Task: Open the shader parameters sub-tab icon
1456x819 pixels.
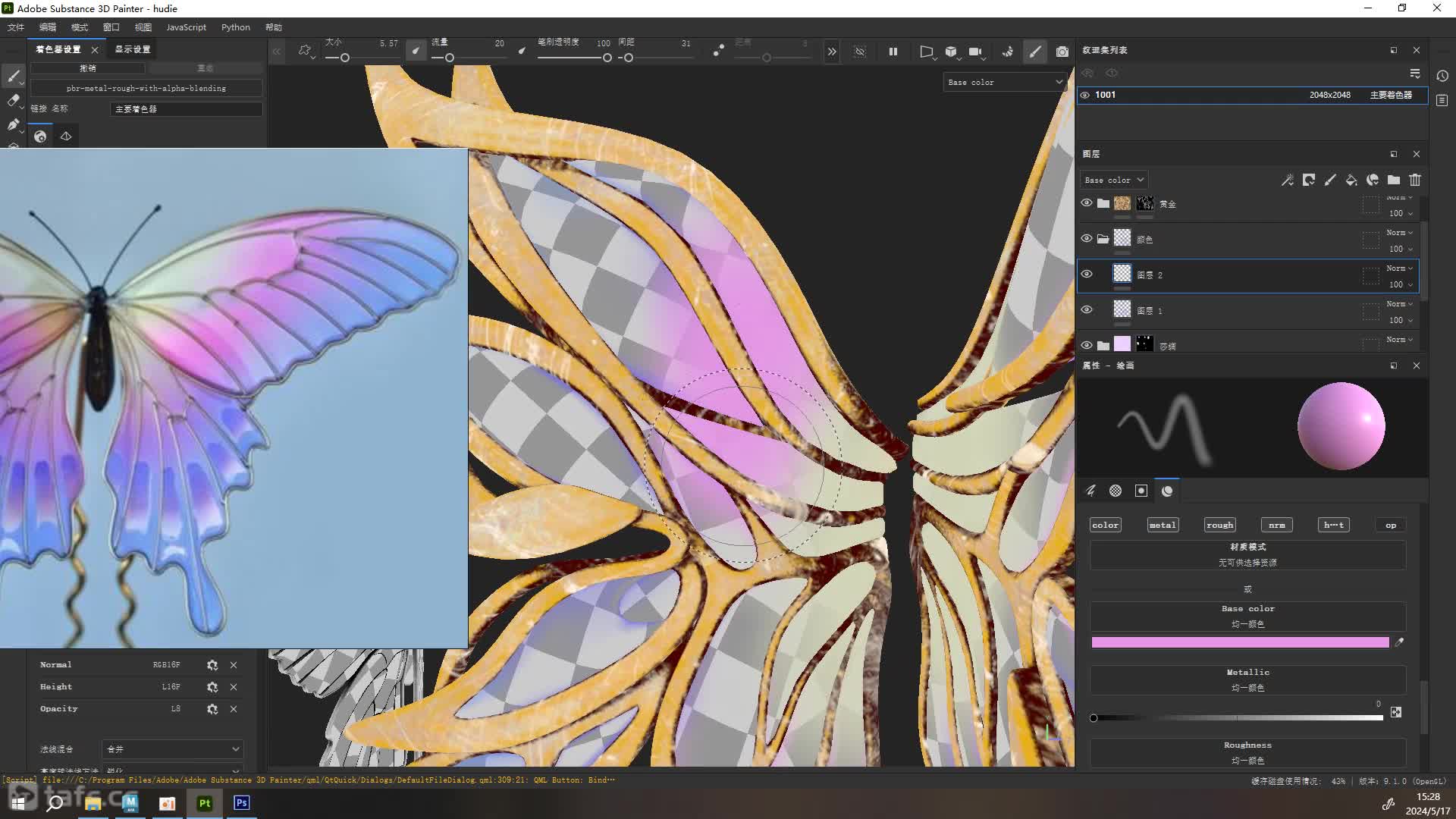Action: click(40, 136)
